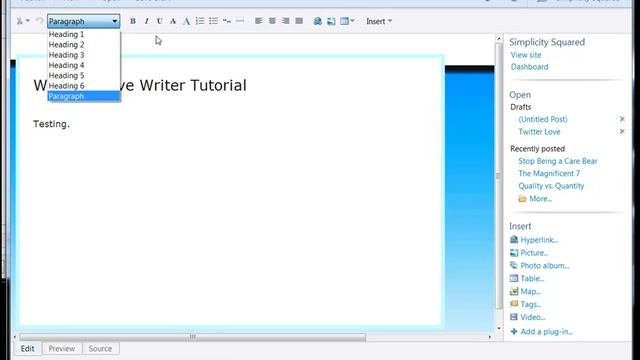Open (Untitled Post) draft
Screen dimensions: 640x360
click(x=543, y=119)
